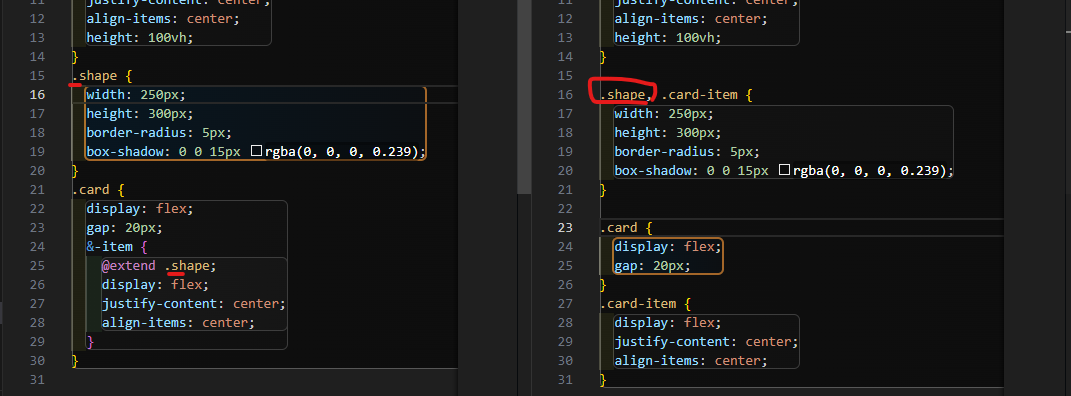Click 'align-items: center;' on line 30, right editor
Screen dimensions: 1071x396
point(691,361)
